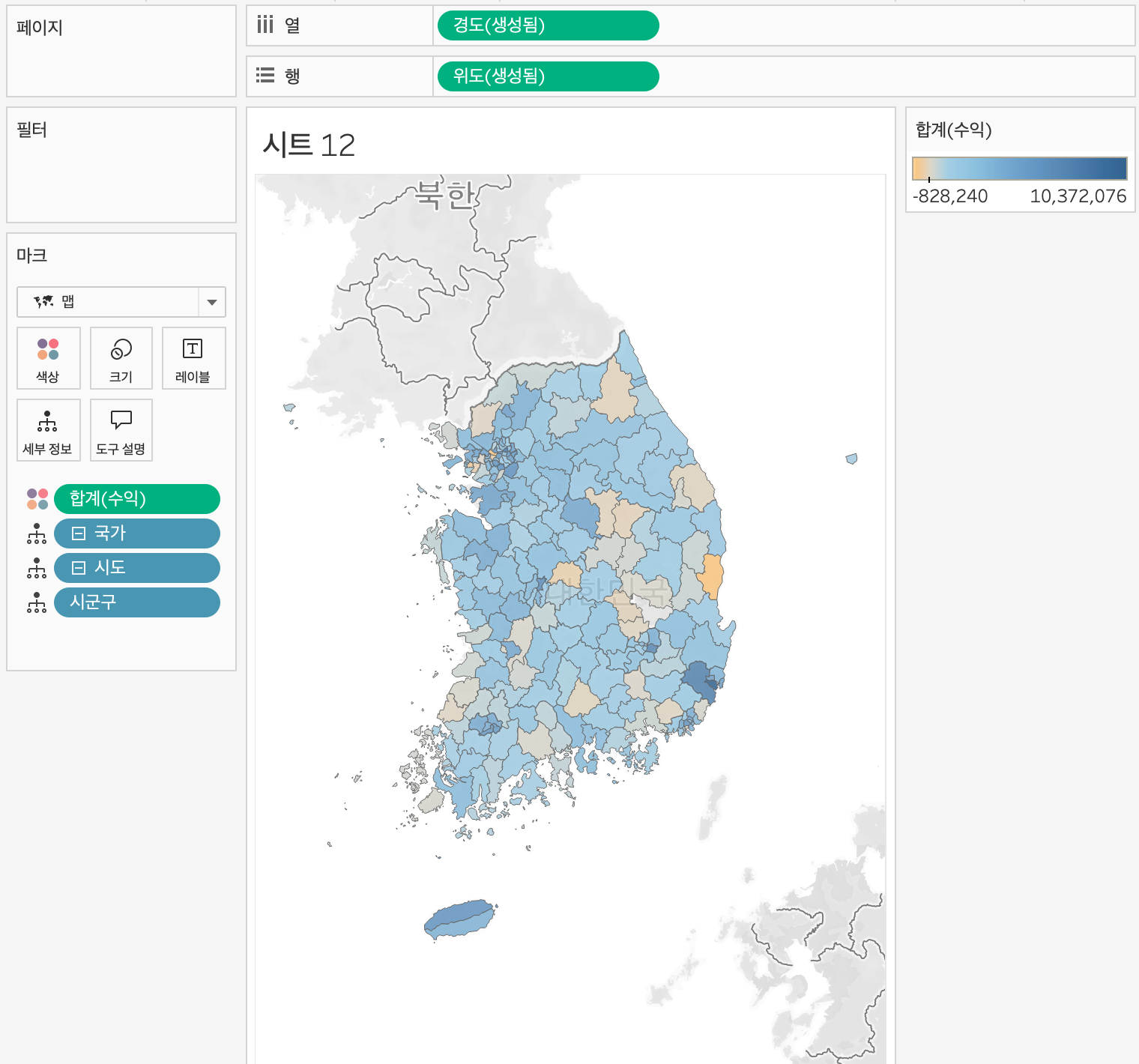Click the detail icon beside 시도 pill

coord(37,568)
